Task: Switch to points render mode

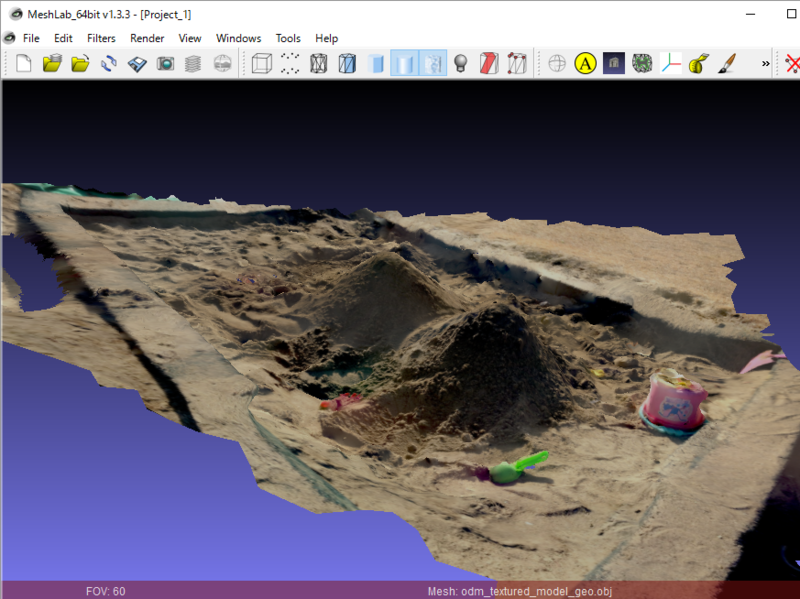Action: tap(290, 64)
